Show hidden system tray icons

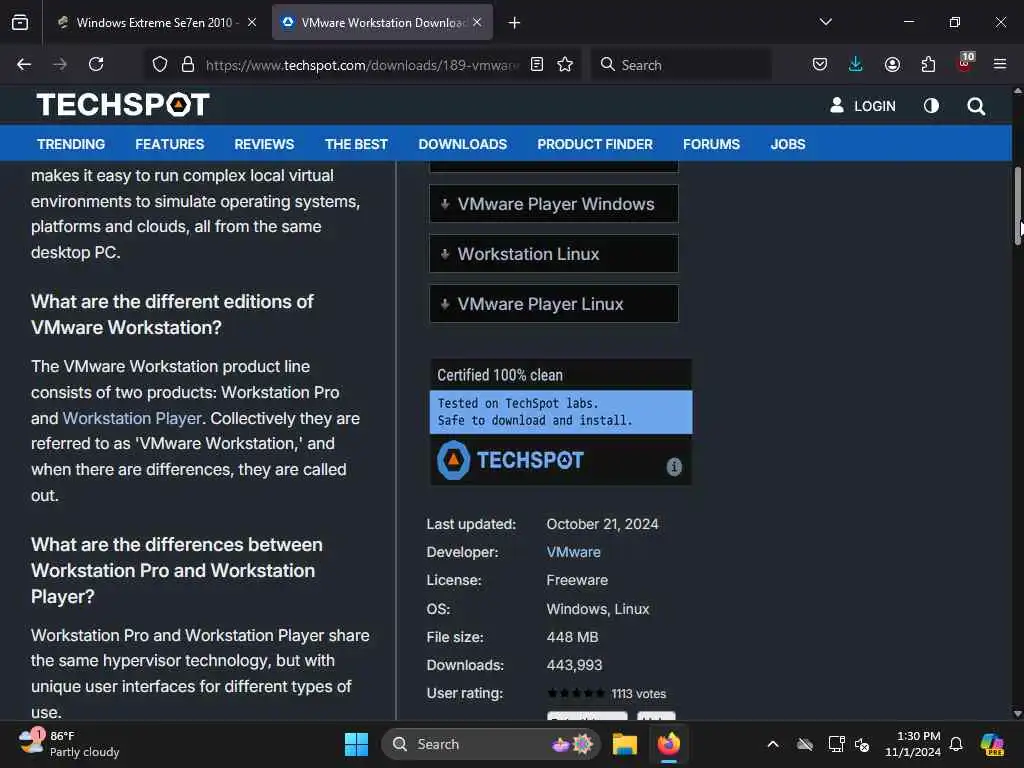coord(773,744)
